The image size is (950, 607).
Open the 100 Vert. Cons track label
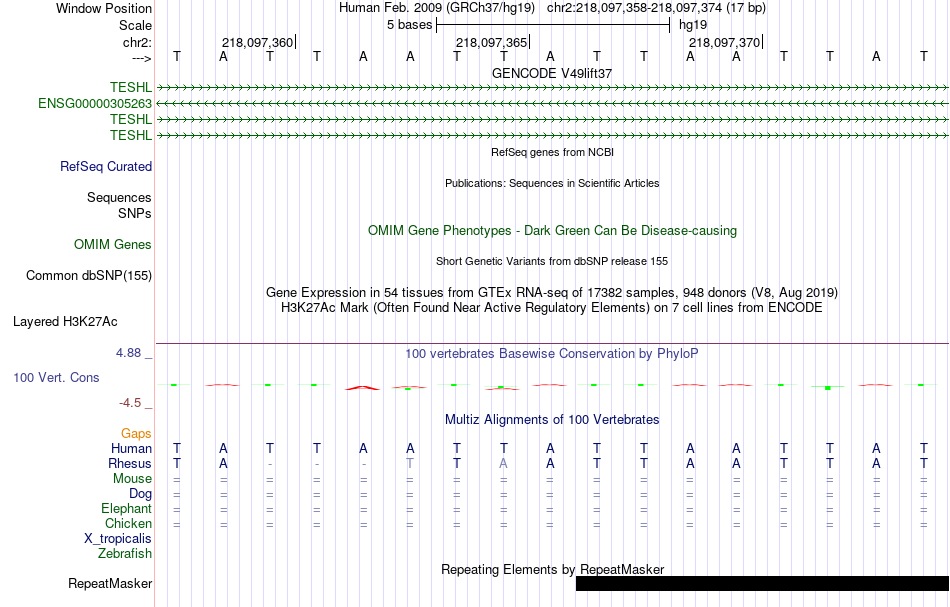pyautogui.click(x=56, y=377)
